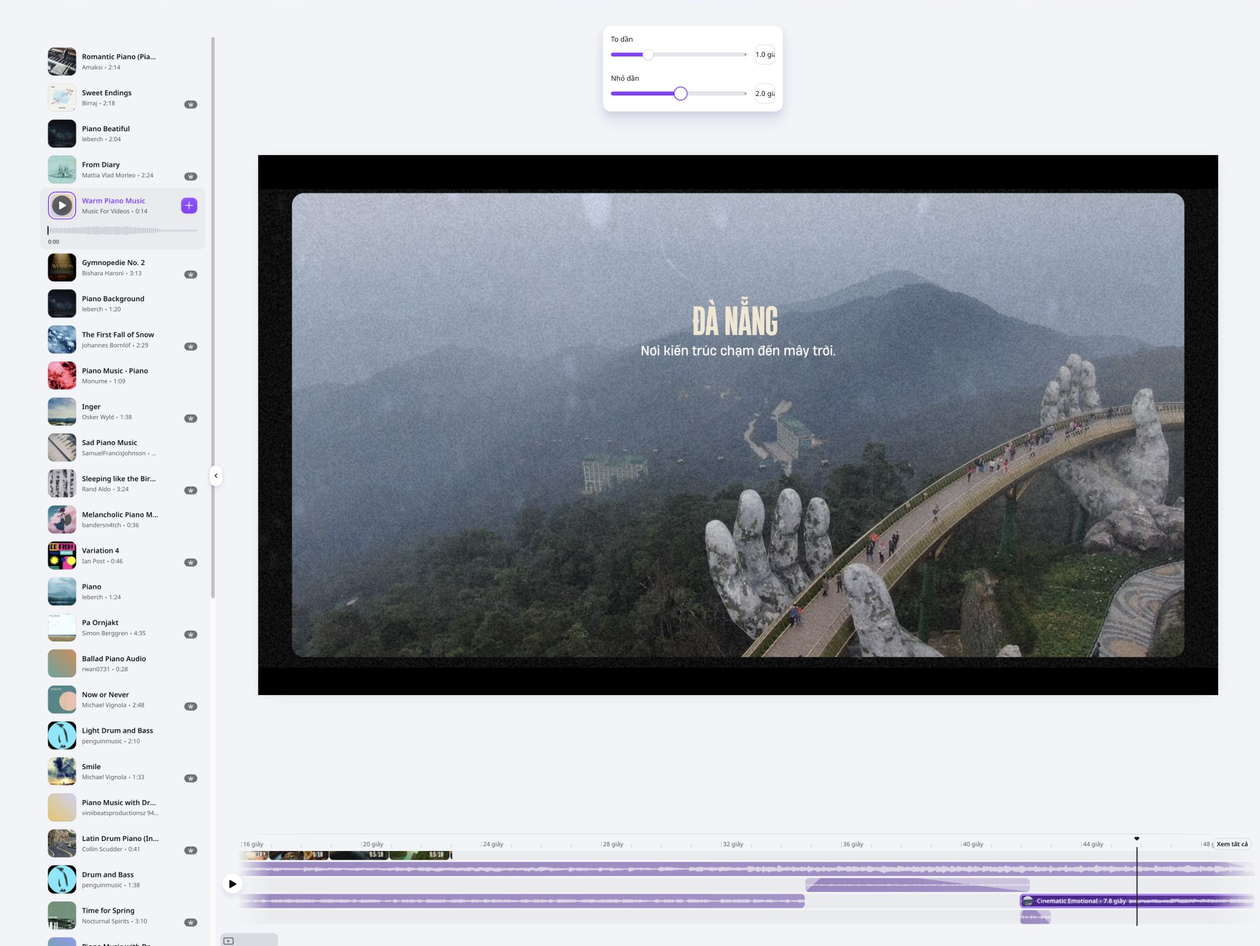Viewport: 1260px width, 946px height.
Task: Click the Nhỏ dần seconds value field
Action: pos(764,94)
